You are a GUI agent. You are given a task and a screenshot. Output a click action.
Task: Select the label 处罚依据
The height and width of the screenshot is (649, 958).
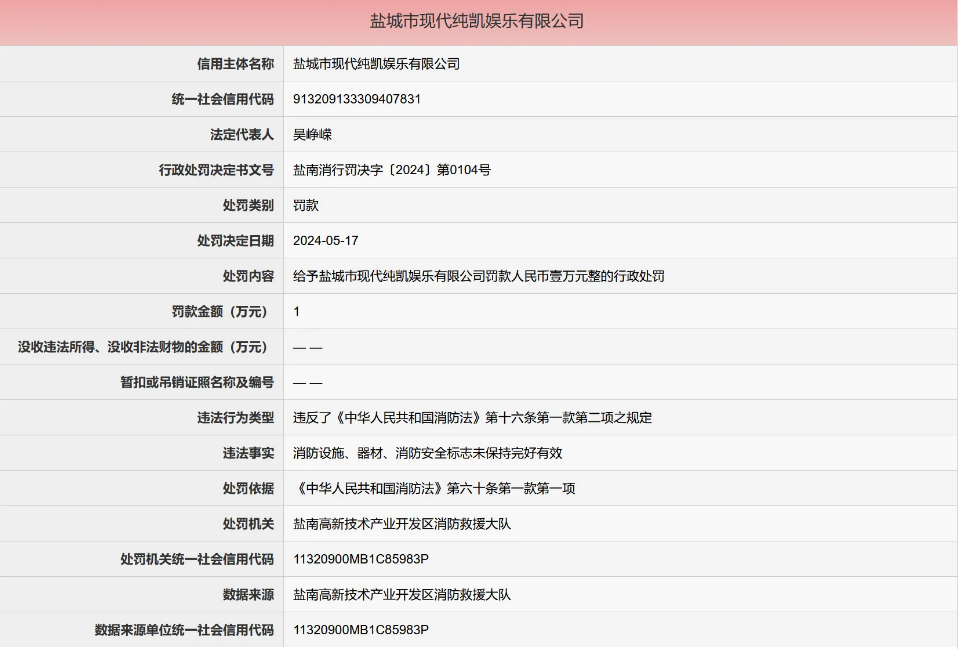click(248, 489)
